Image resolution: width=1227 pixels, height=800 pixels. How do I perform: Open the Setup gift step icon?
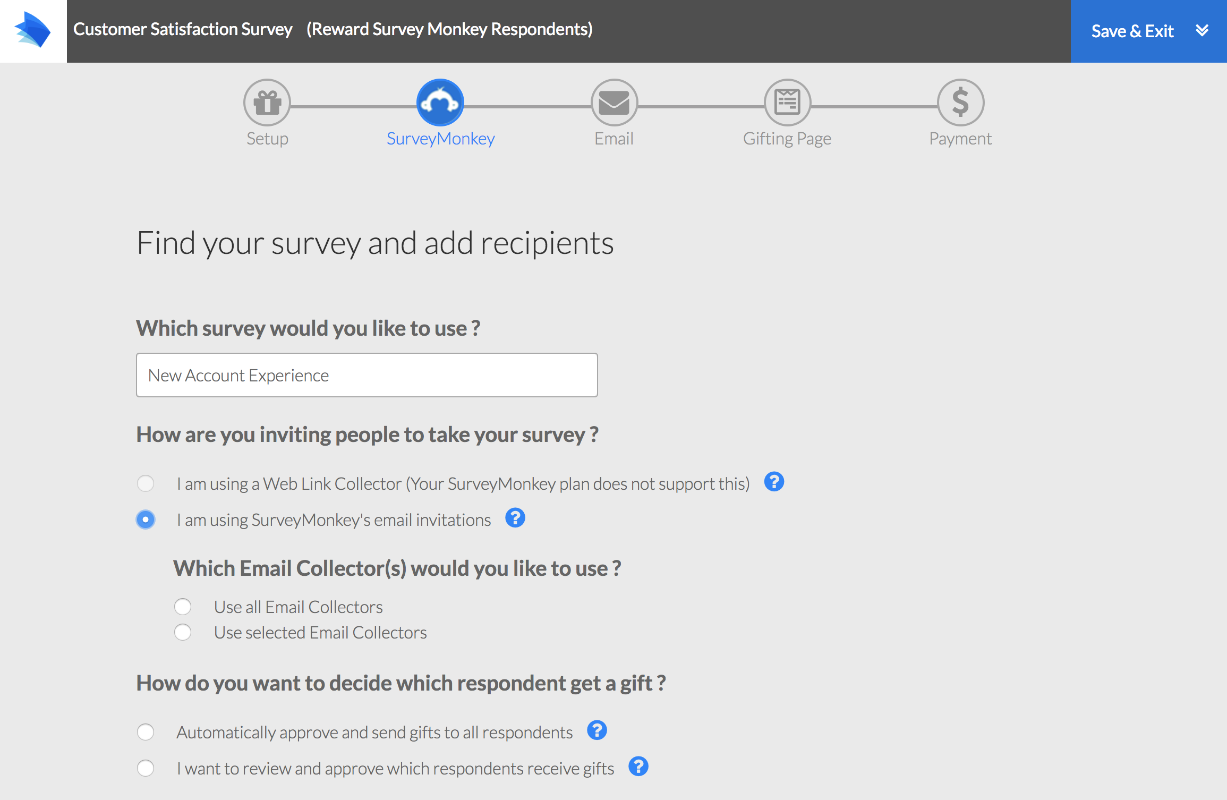(267, 102)
